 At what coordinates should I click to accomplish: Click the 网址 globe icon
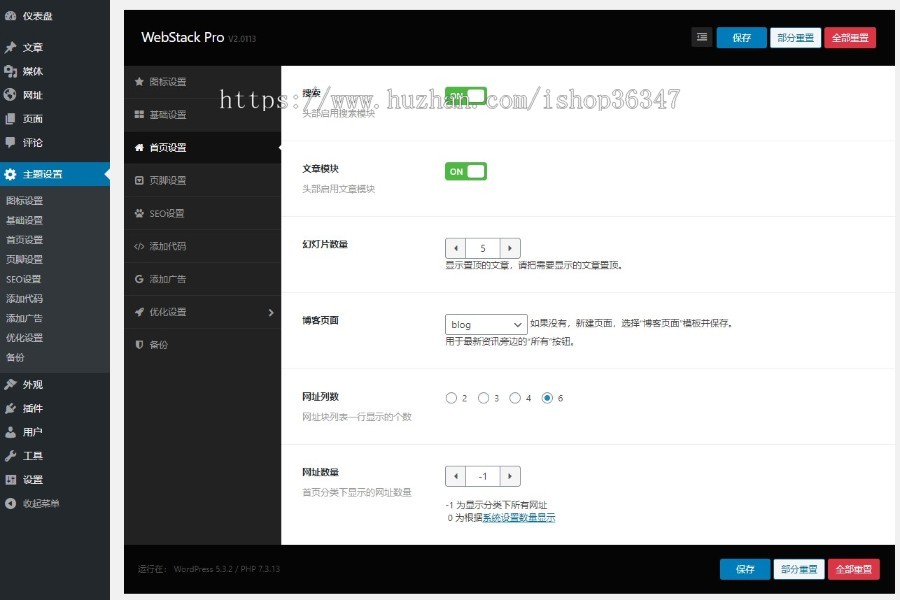point(10,95)
